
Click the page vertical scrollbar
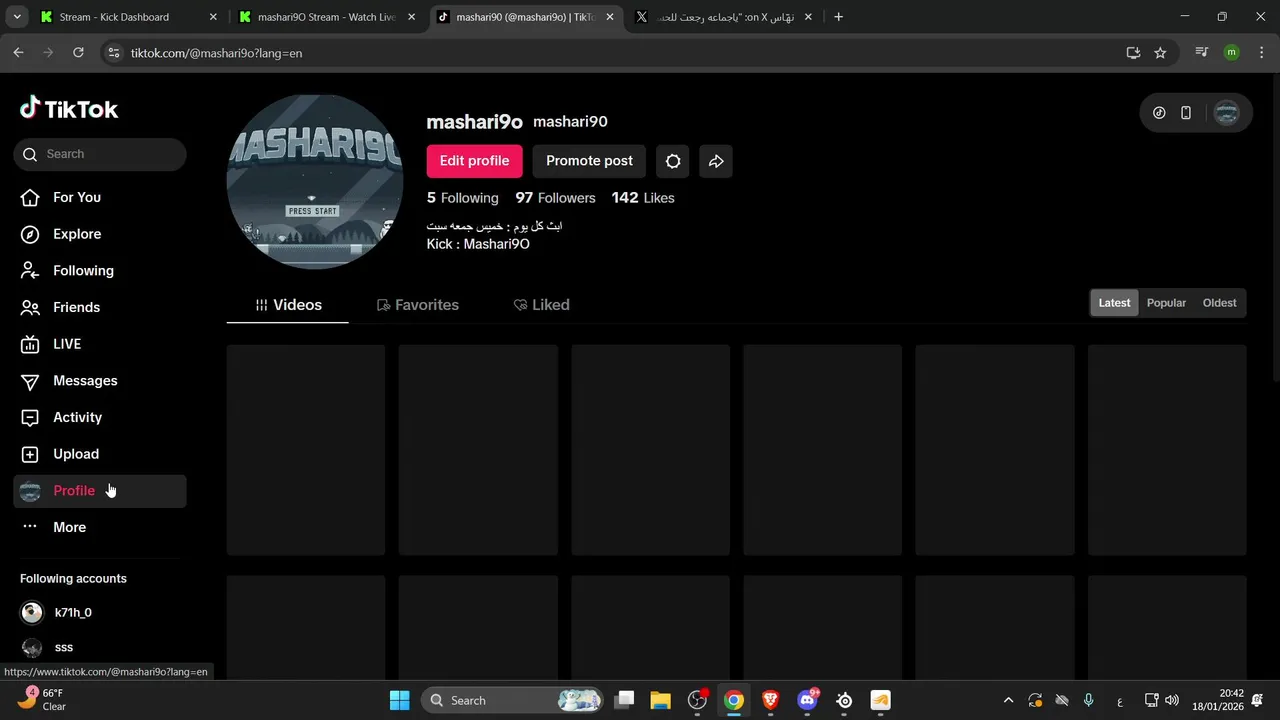[1275, 230]
